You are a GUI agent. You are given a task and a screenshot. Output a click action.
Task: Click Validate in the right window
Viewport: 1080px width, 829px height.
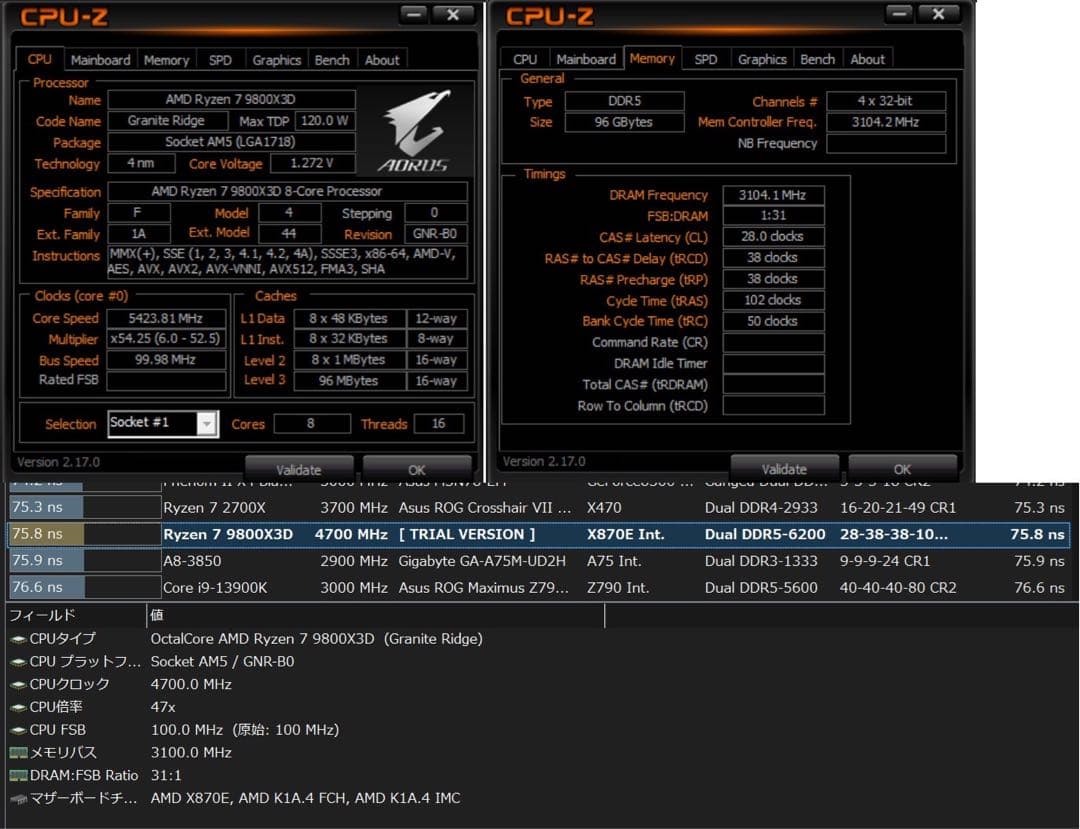click(x=784, y=469)
